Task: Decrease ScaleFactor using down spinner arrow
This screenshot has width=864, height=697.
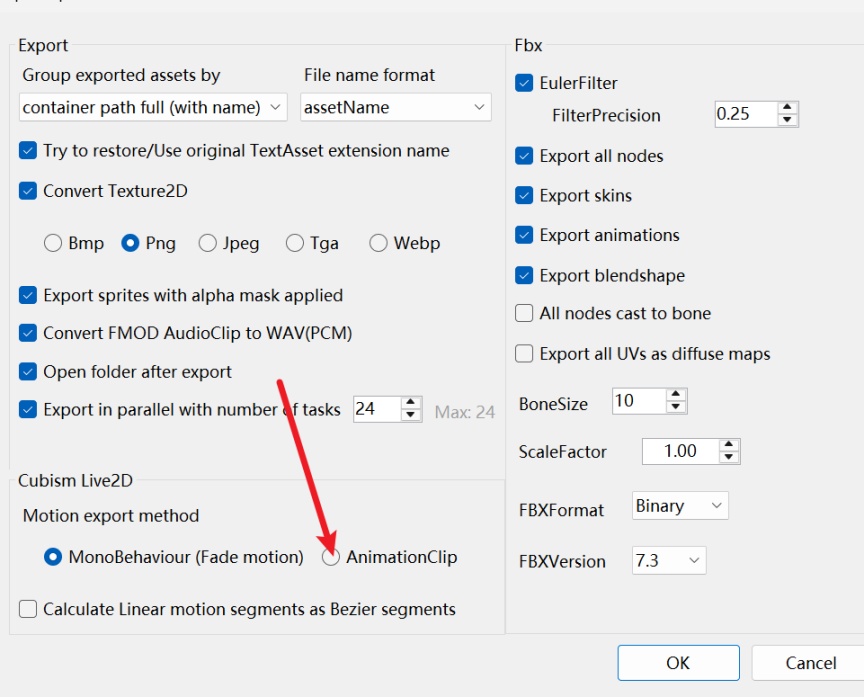Action: [x=729, y=457]
